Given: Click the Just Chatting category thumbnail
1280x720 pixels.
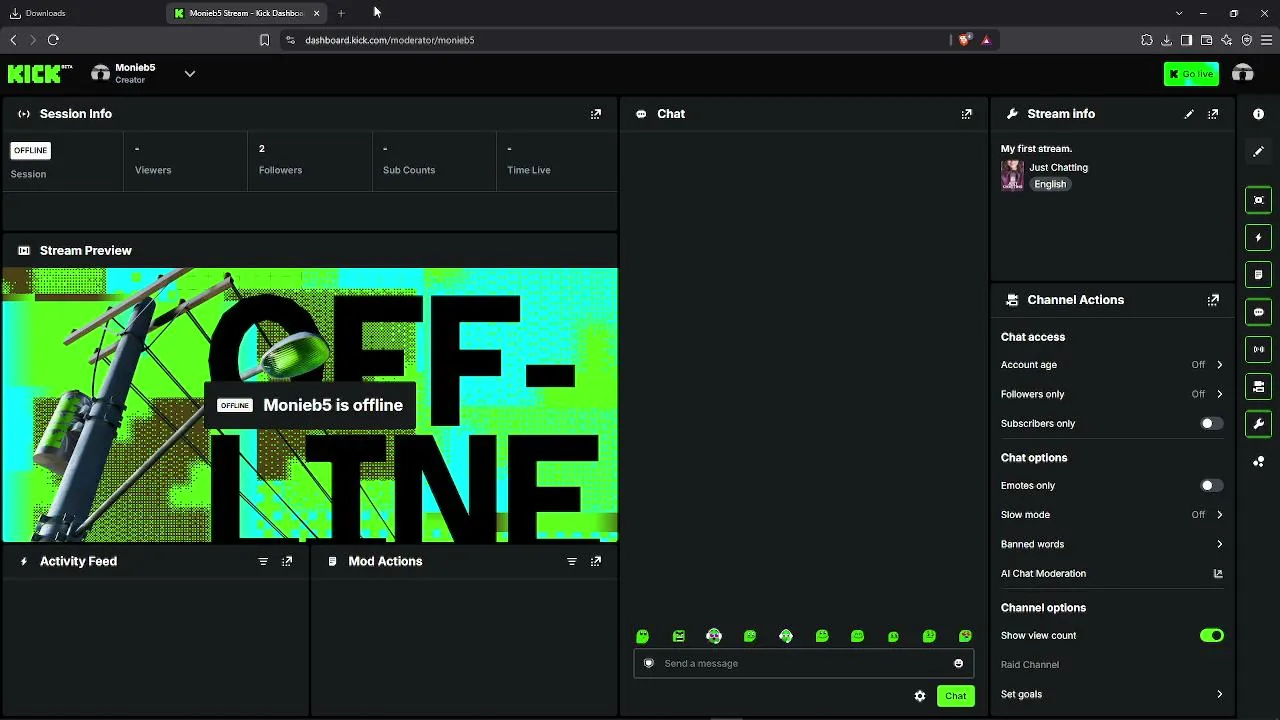Looking at the screenshot, I should pyautogui.click(x=1012, y=176).
